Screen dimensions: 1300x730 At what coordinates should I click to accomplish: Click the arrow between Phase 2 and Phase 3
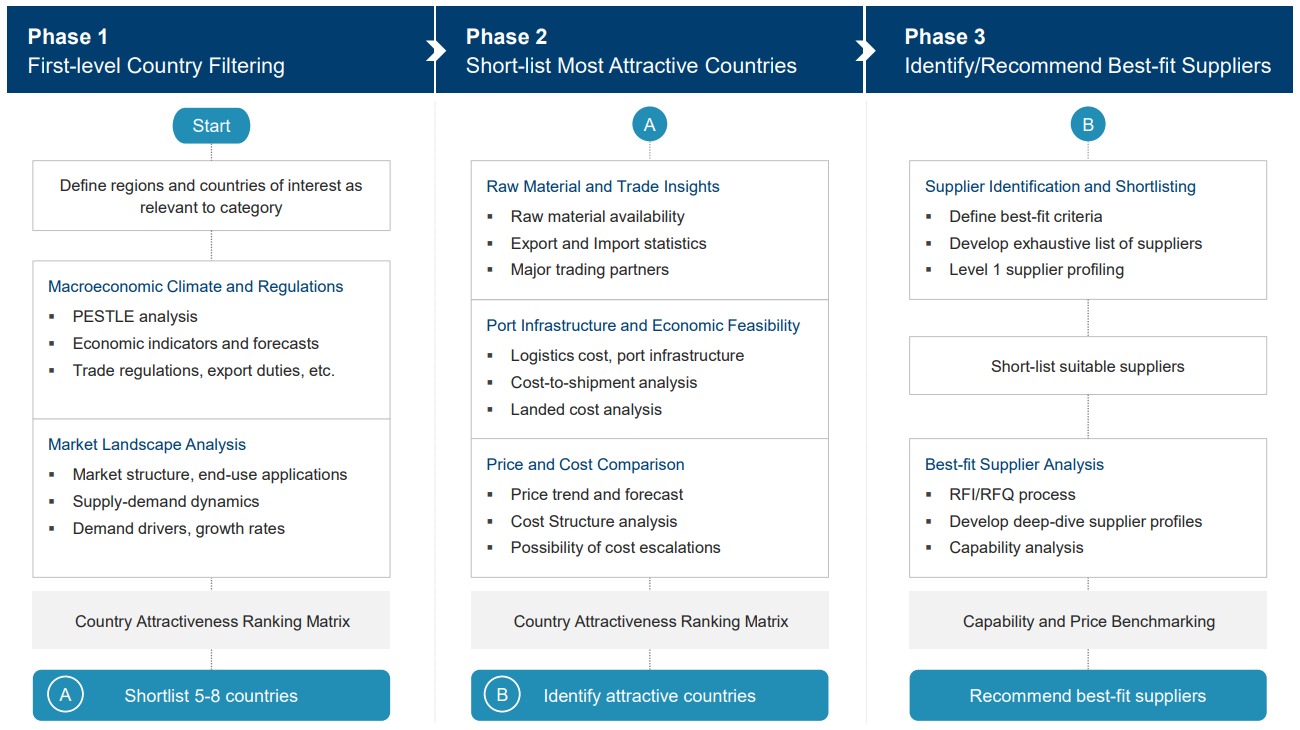(866, 50)
